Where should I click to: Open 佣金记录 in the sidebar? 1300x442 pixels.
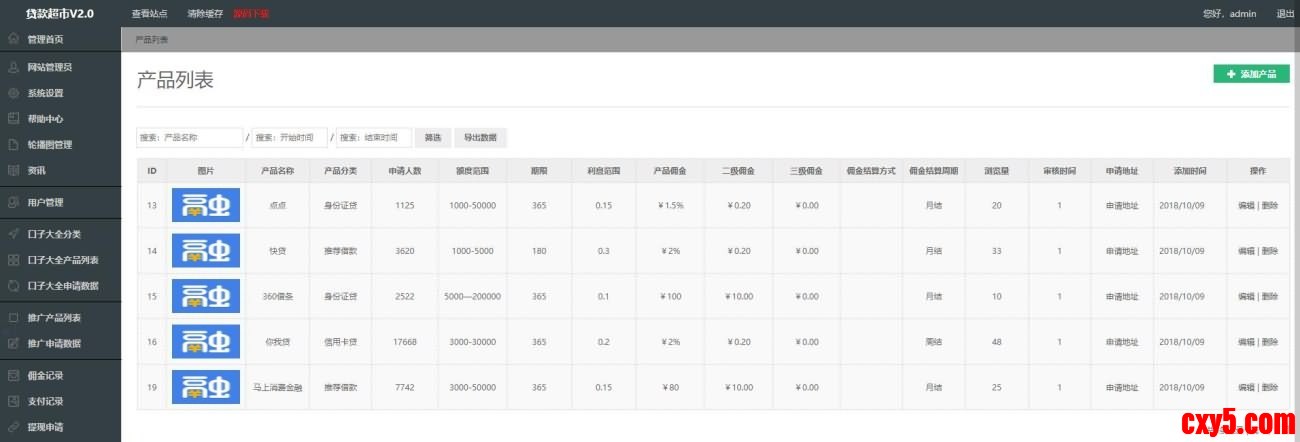45,376
